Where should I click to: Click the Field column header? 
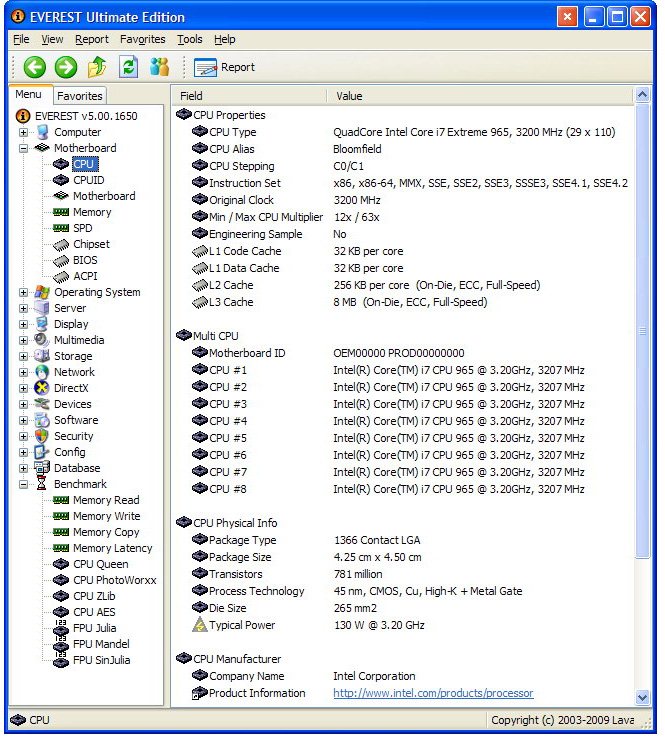[x=249, y=96]
